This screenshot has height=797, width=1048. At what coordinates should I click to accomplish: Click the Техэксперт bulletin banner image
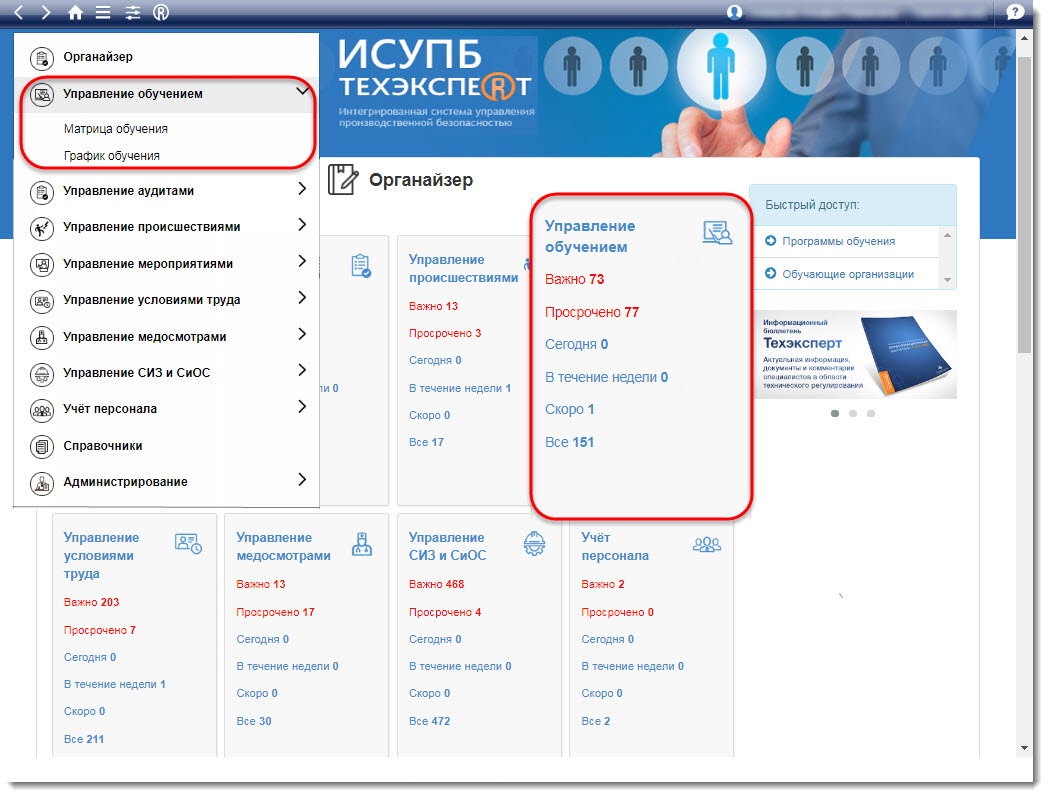click(x=853, y=354)
